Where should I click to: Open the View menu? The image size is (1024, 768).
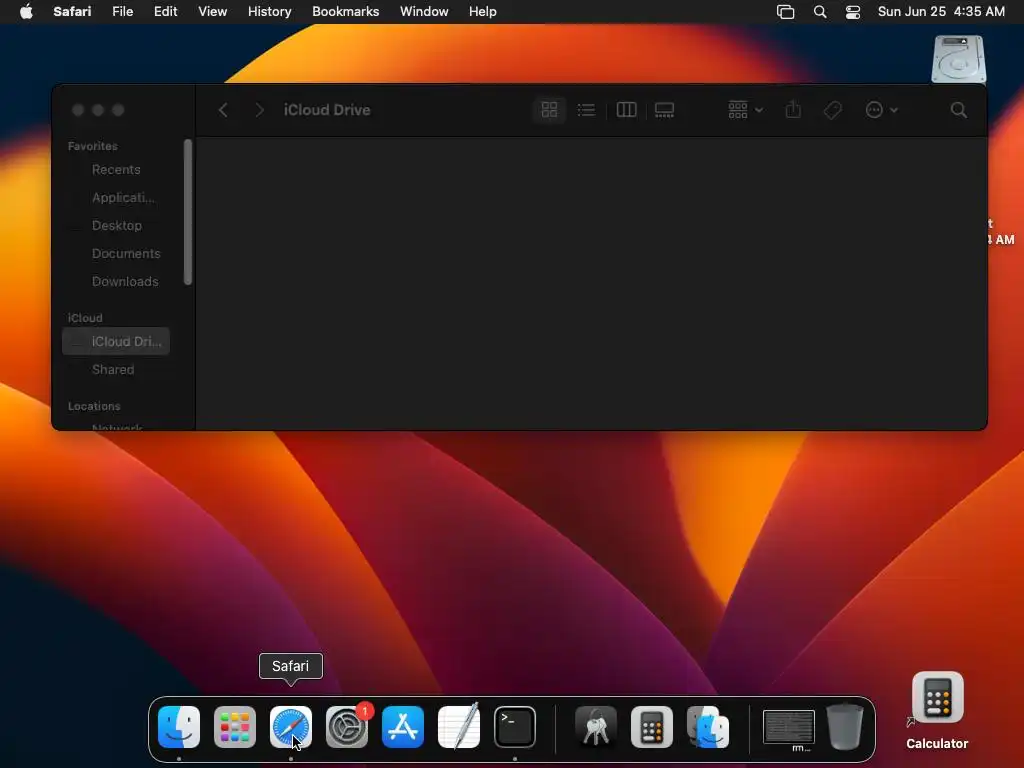[213, 12]
